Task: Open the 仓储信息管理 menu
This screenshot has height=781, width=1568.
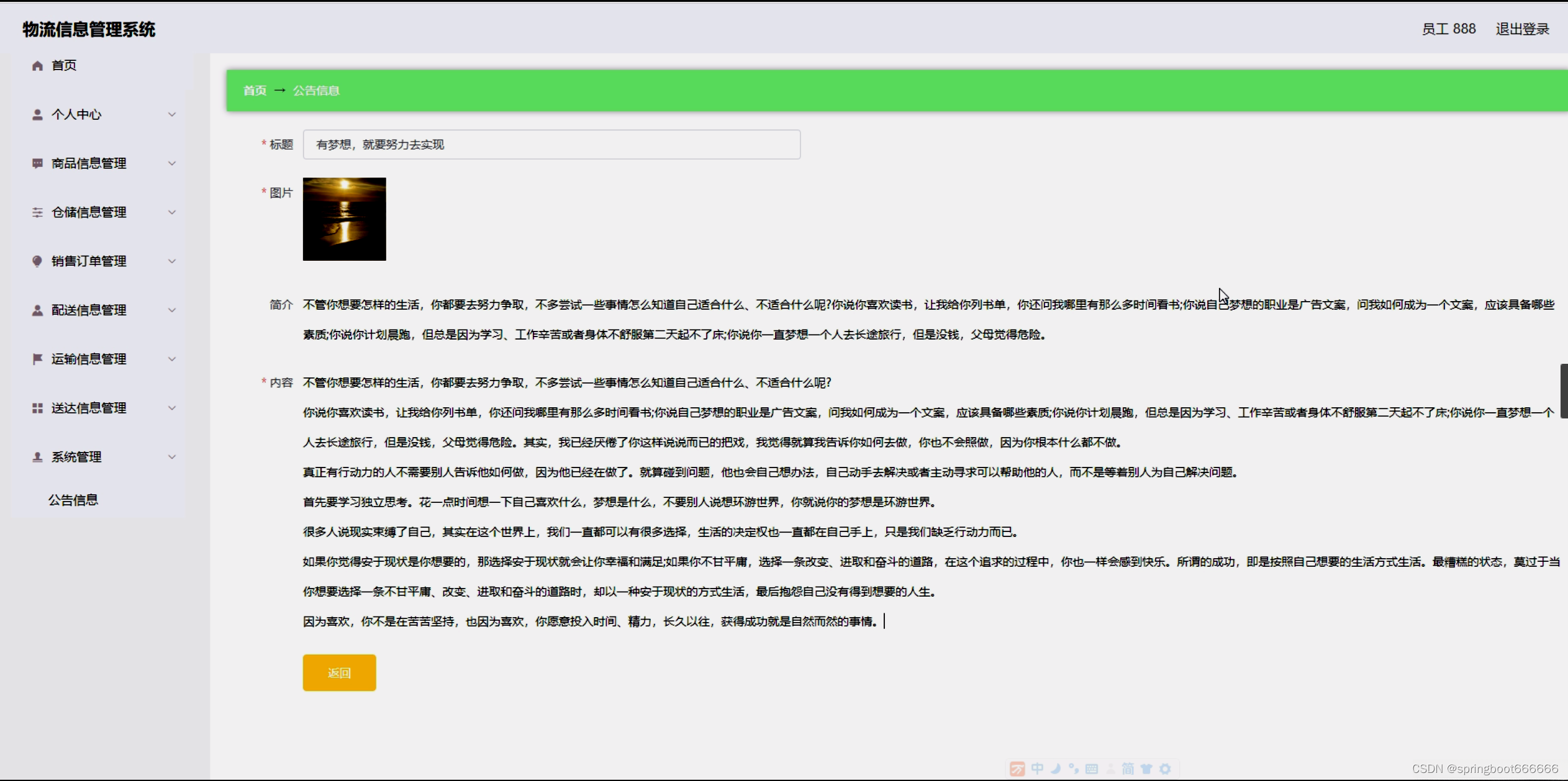Action: pos(89,212)
